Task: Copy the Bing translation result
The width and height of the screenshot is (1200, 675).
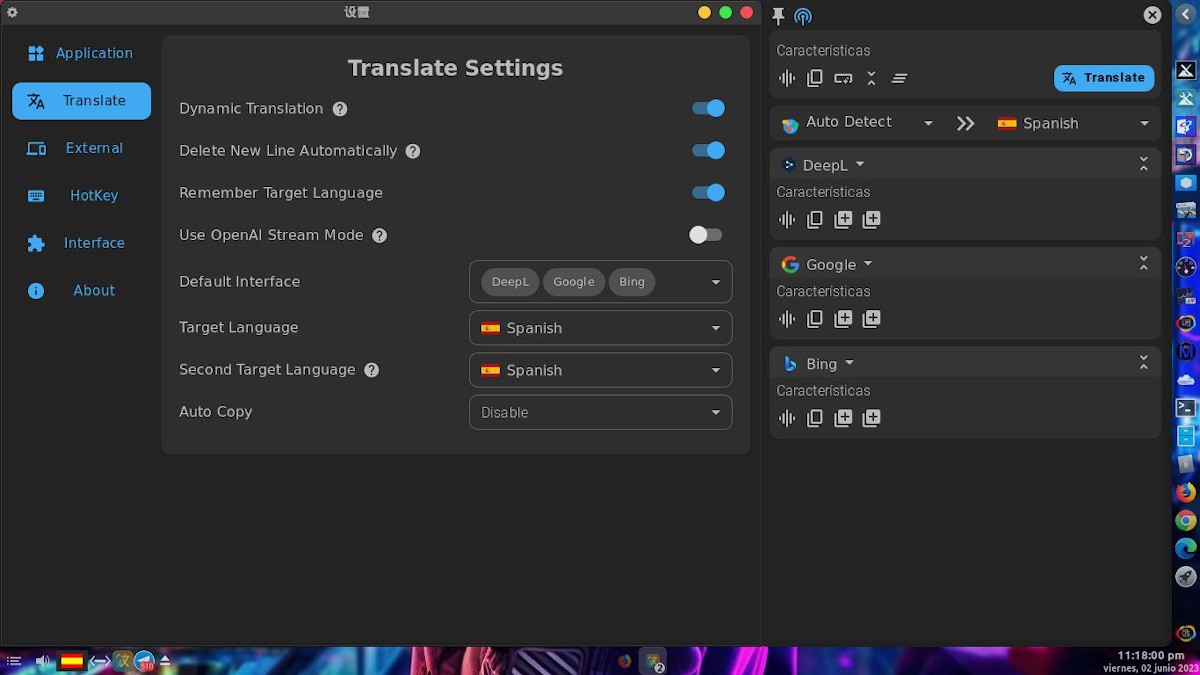Action: [815, 418]
